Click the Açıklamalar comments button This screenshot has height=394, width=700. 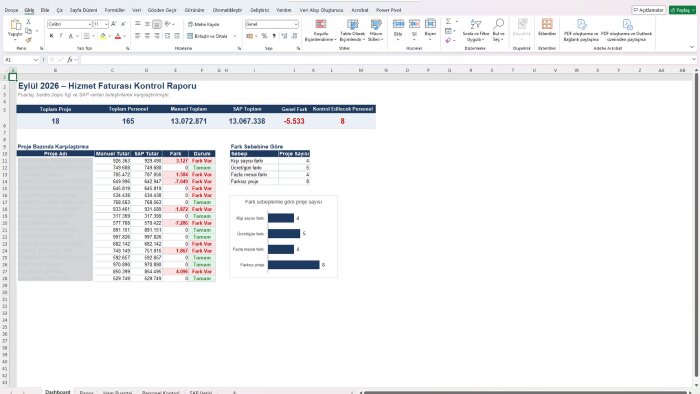click(x=649, y=10)
